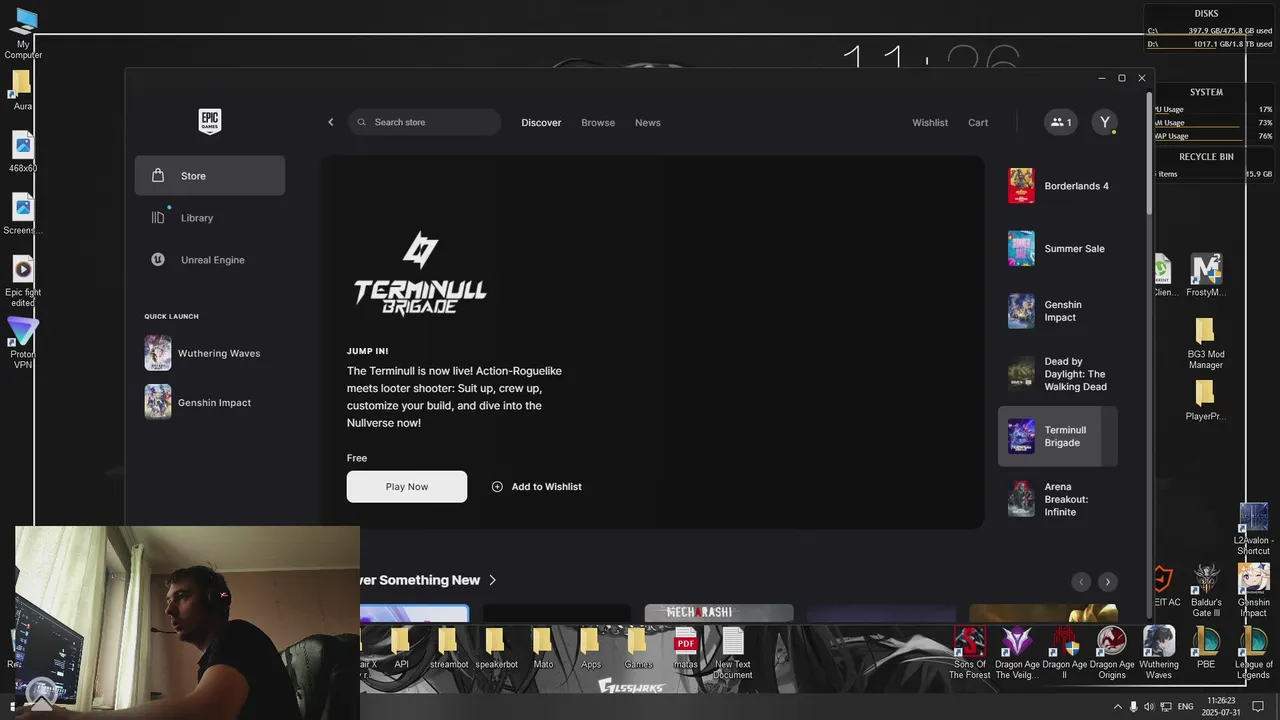Open the L2Avalon Shortcut icon

(1253, 529)
